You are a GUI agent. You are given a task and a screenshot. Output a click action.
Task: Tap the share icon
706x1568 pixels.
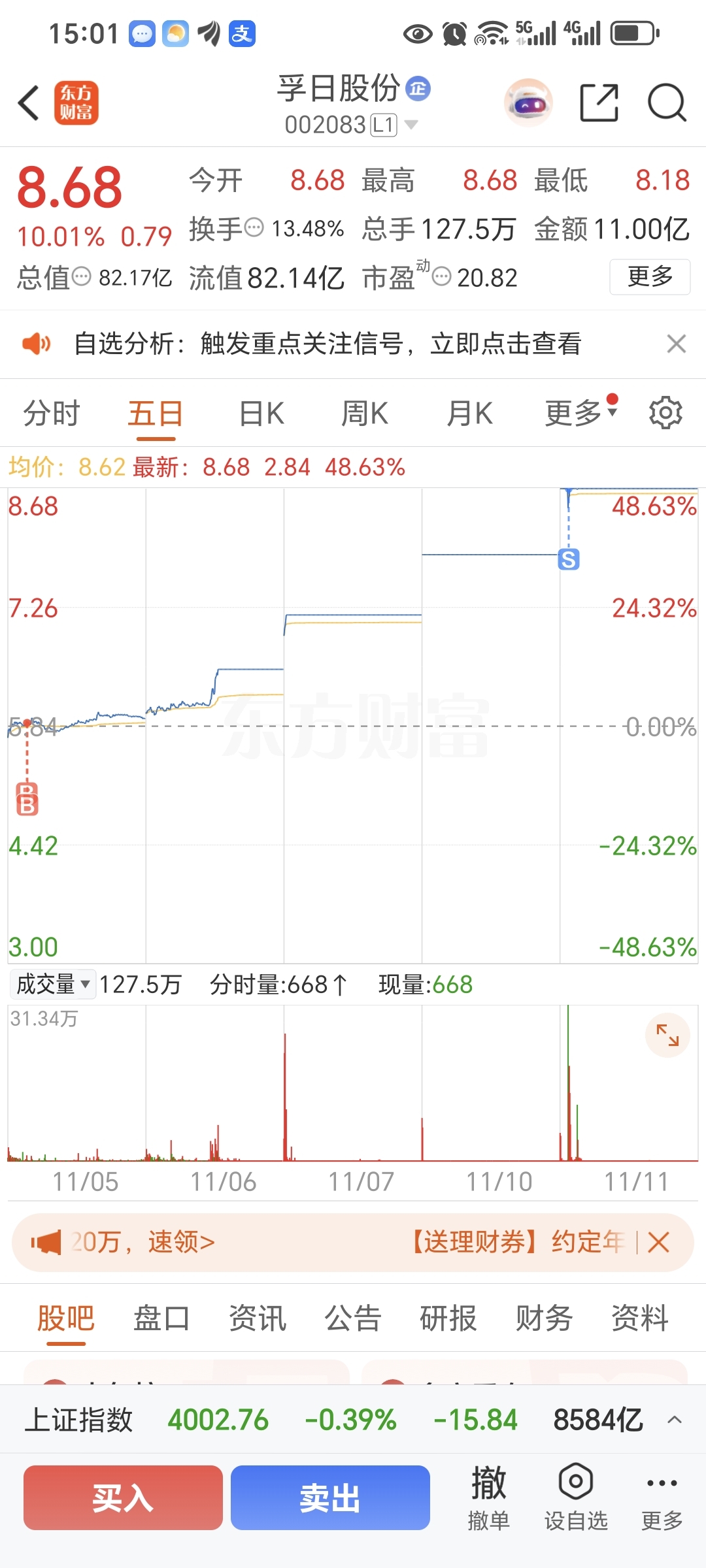(599, 103)
